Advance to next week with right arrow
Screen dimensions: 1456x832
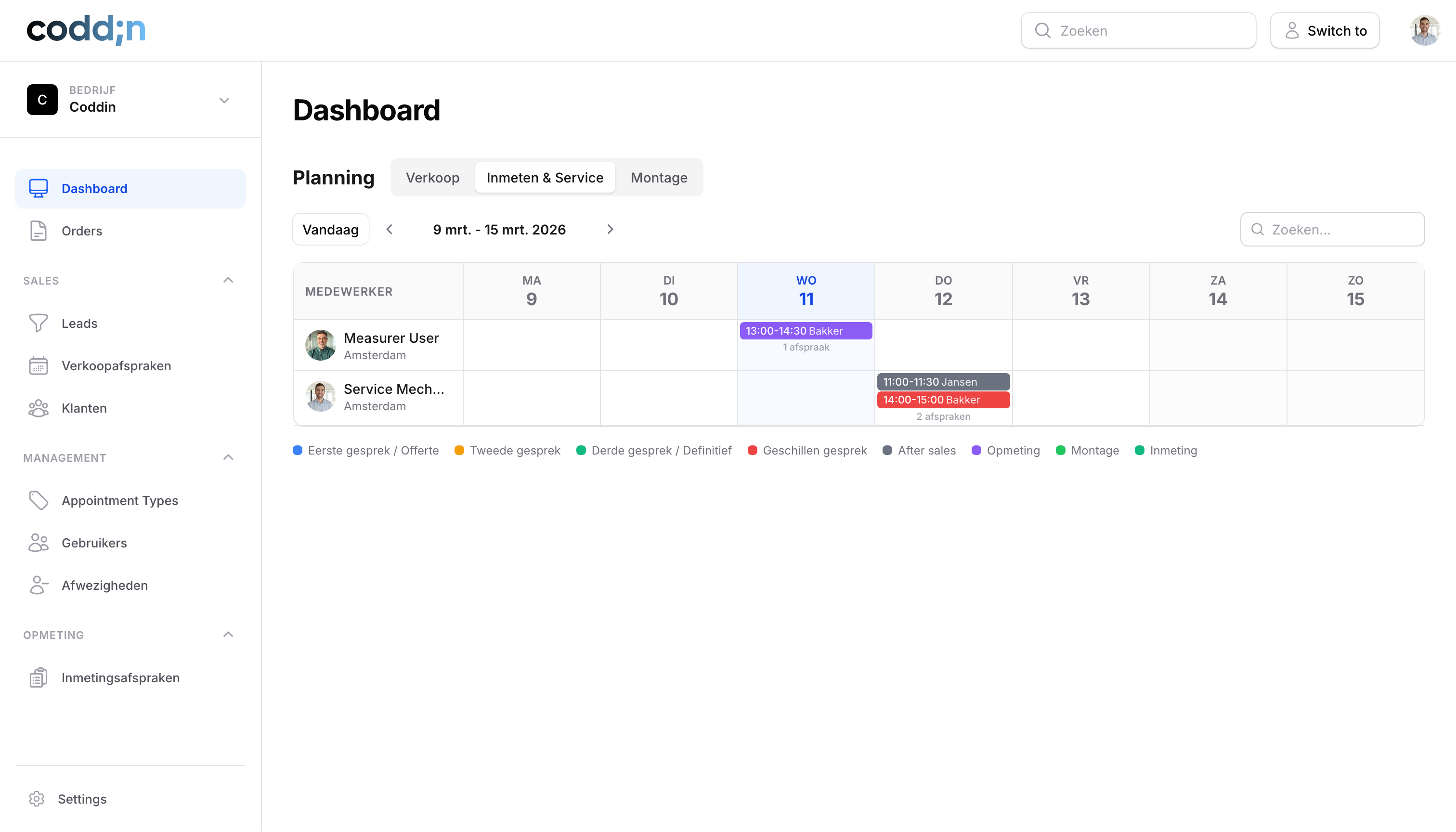[x=610, y=229]
